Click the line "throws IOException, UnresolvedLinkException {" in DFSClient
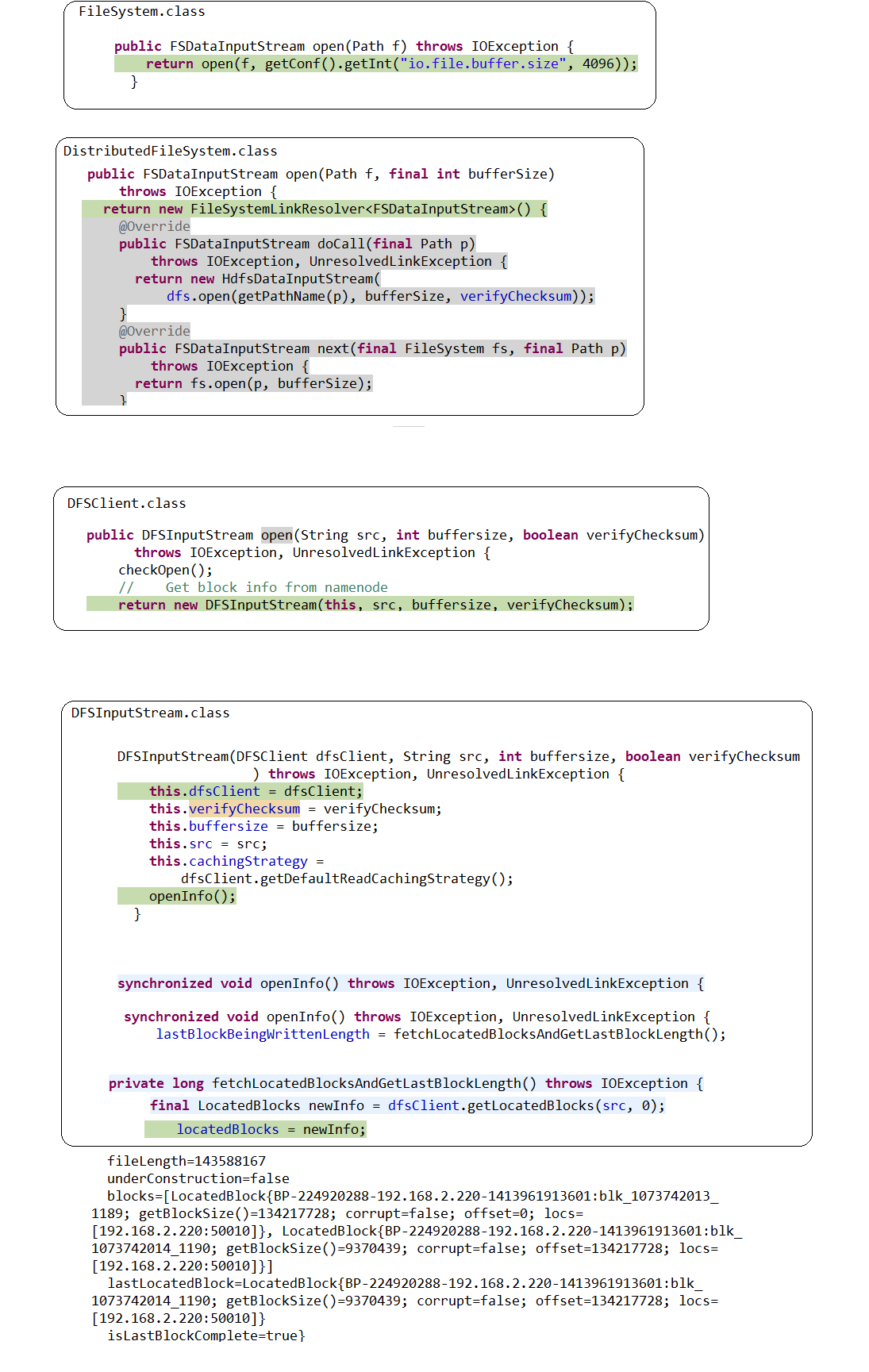869x1372 pixels. [313, 553]
